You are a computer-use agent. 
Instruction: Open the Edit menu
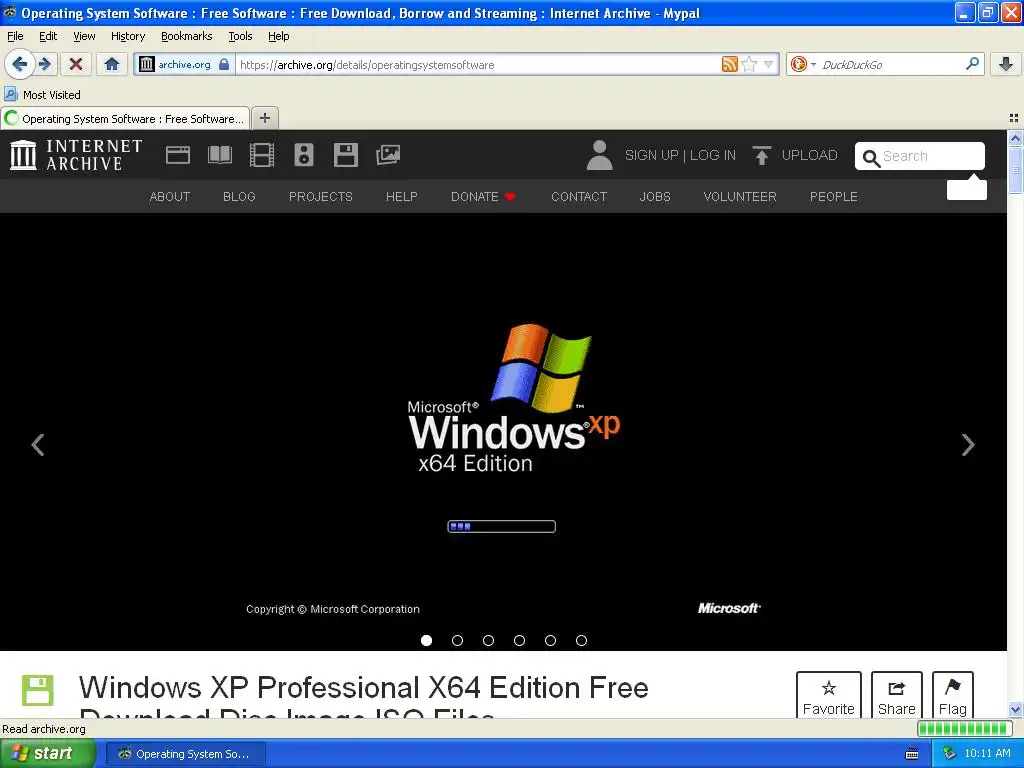pyautogui.click(x=48, y=36)
